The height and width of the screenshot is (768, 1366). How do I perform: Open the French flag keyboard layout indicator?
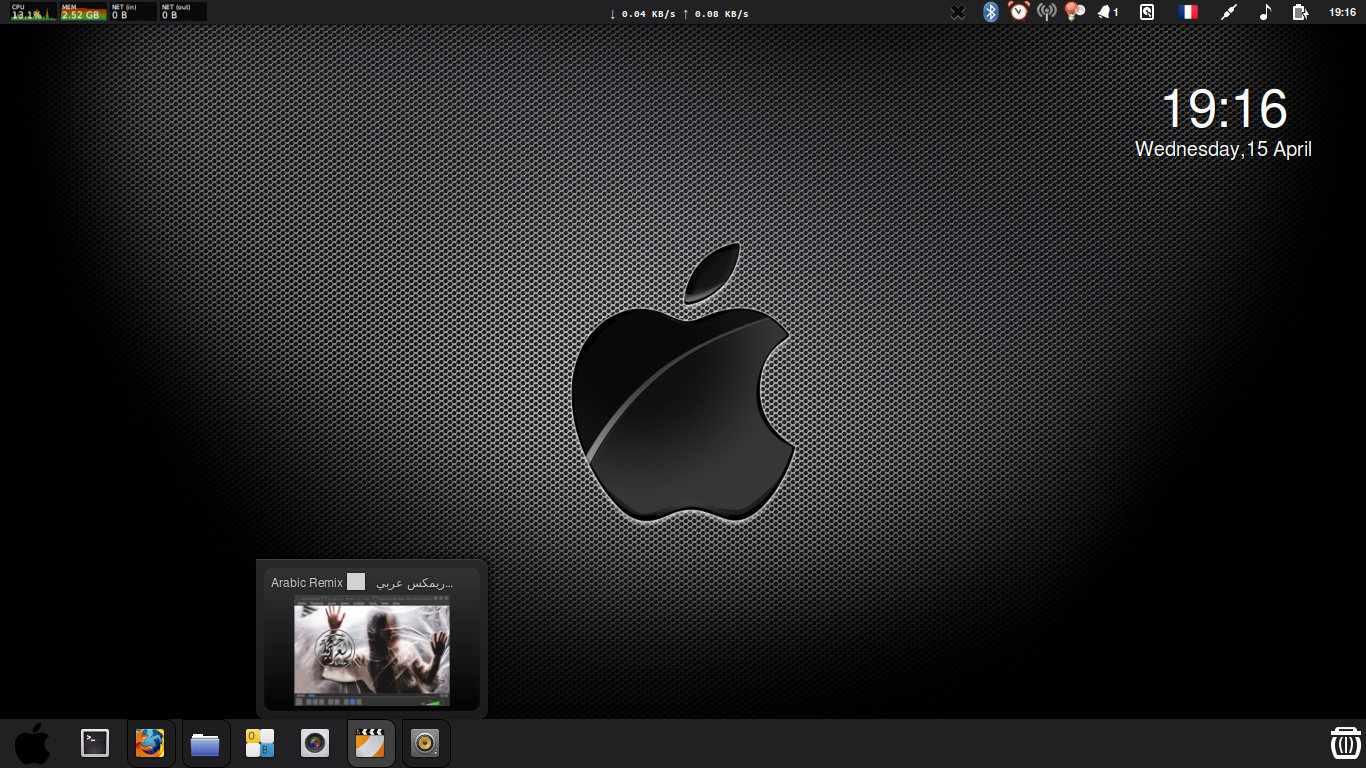pos(1188,12)
